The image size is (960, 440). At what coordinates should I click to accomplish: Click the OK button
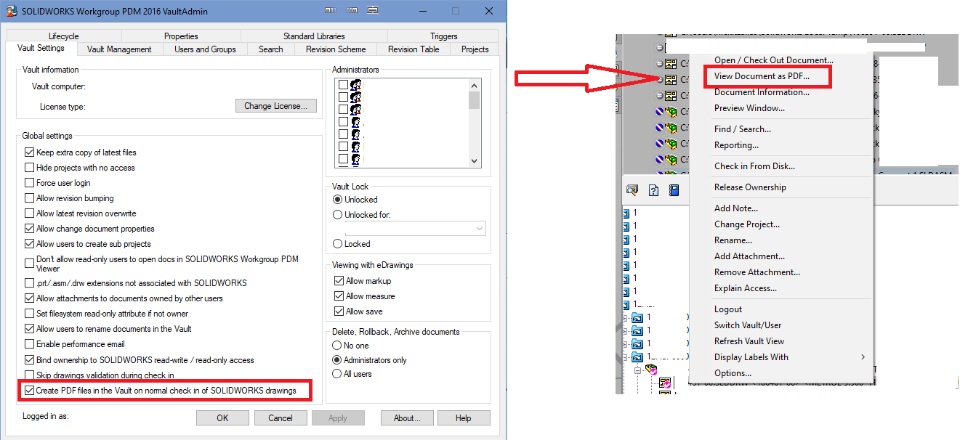pyautogui.click(x=222, y=419)
